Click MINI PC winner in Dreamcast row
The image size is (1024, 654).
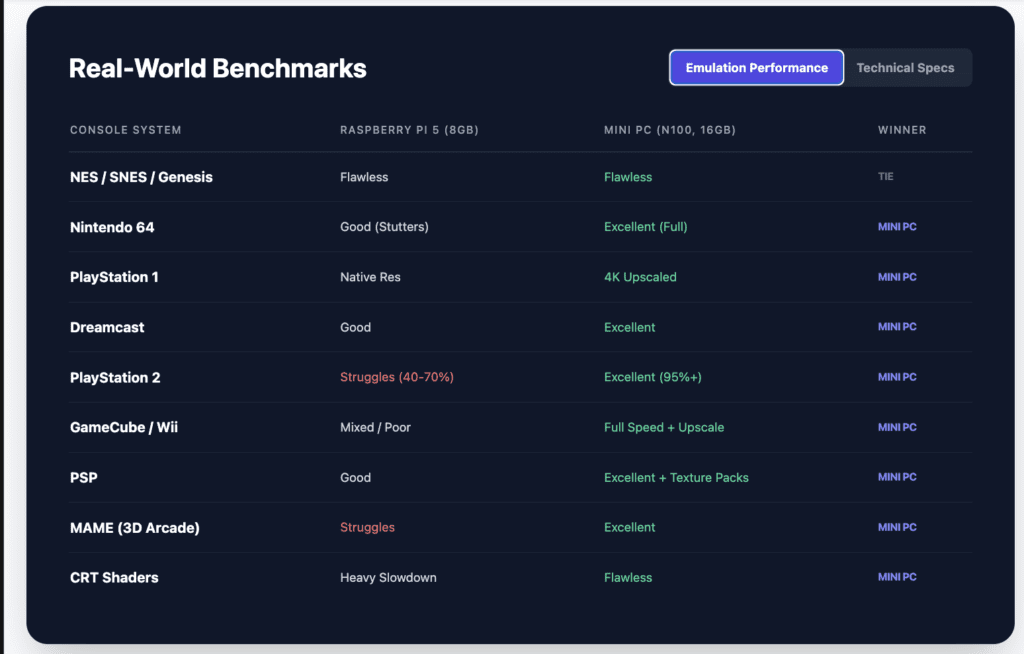pos(897,327)
